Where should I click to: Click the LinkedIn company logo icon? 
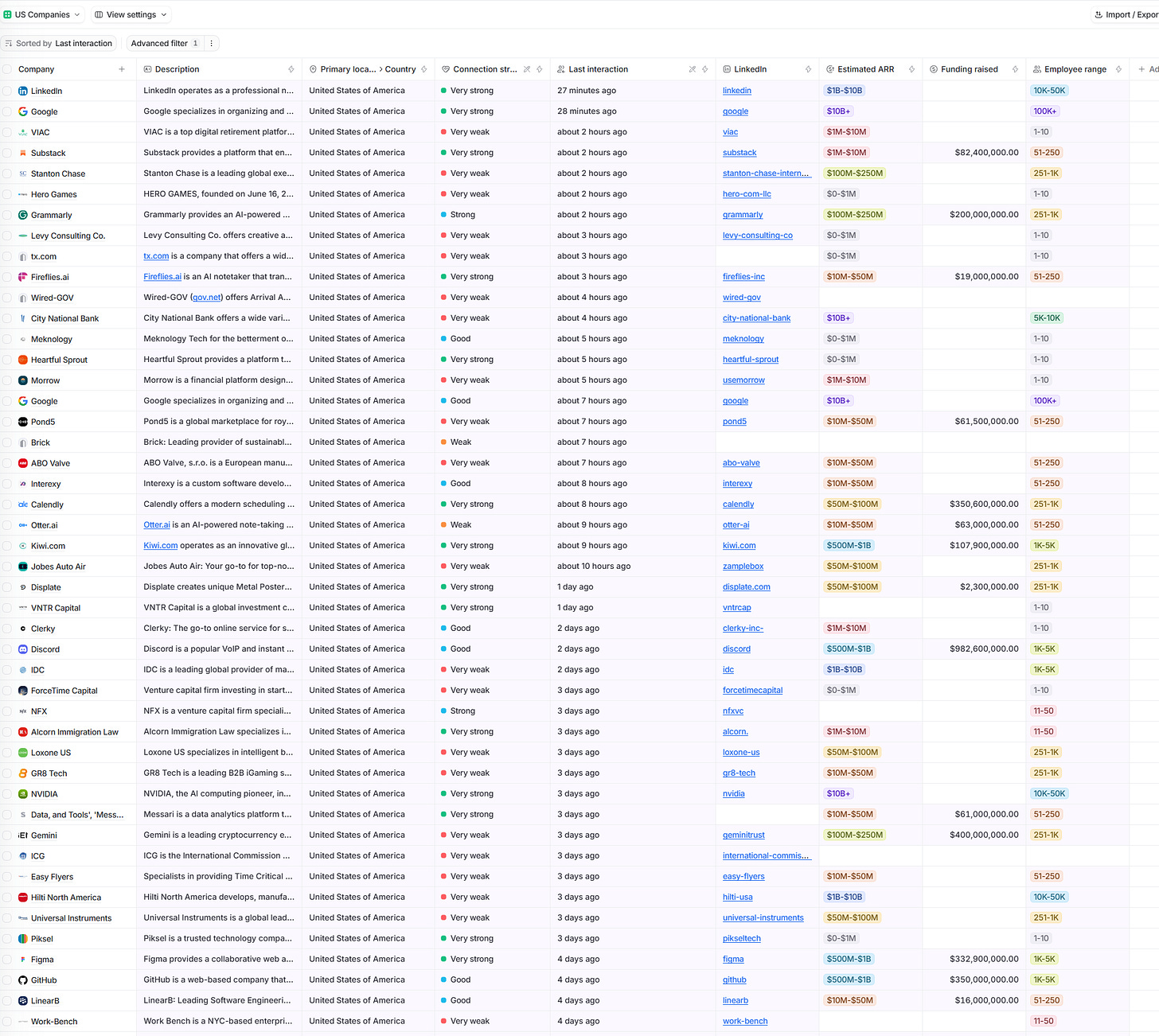click(23, 91)
